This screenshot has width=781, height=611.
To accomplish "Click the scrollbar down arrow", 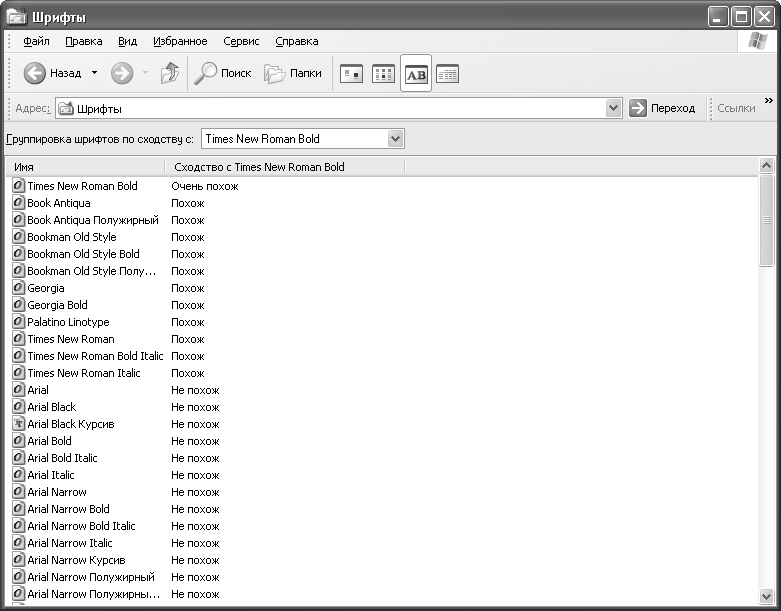I will click(766, 595).
